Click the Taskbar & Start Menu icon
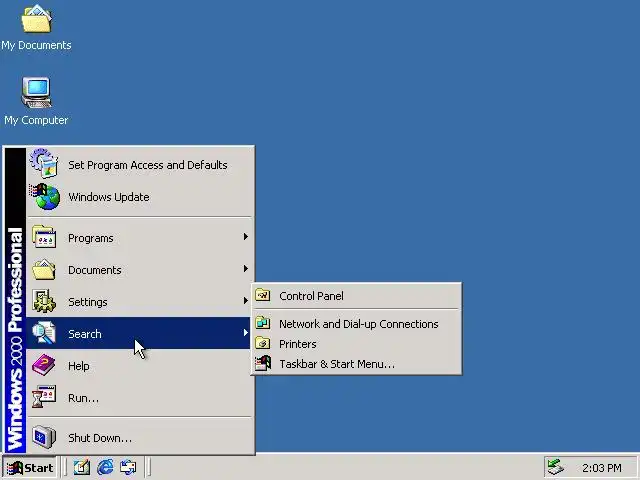This screenshot has width=640, height=480. coord(263,363)
